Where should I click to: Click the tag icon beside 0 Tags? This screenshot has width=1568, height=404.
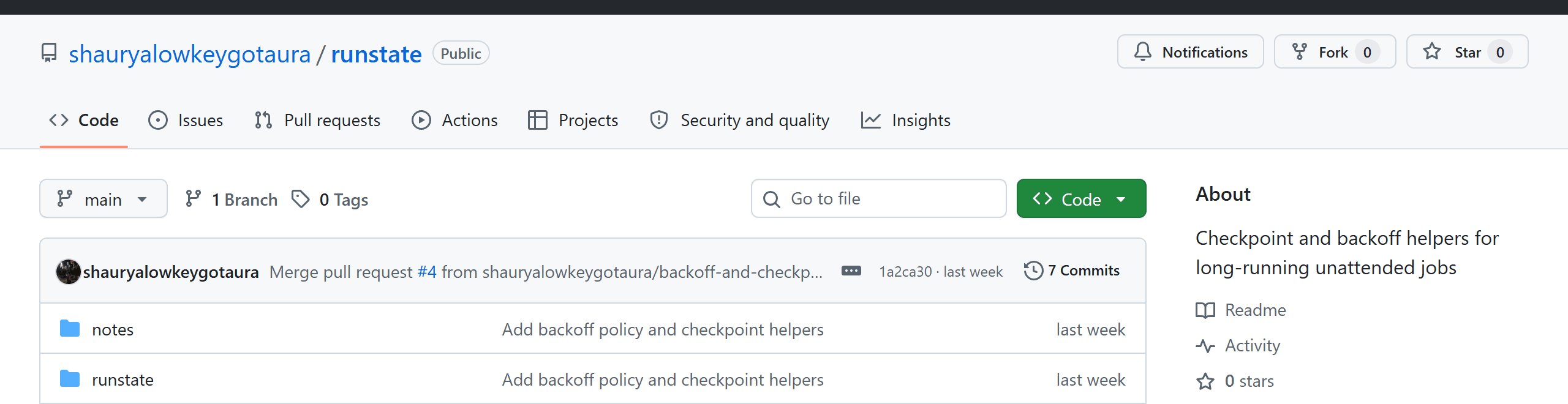pyautogui.click(x=300, y=199)
